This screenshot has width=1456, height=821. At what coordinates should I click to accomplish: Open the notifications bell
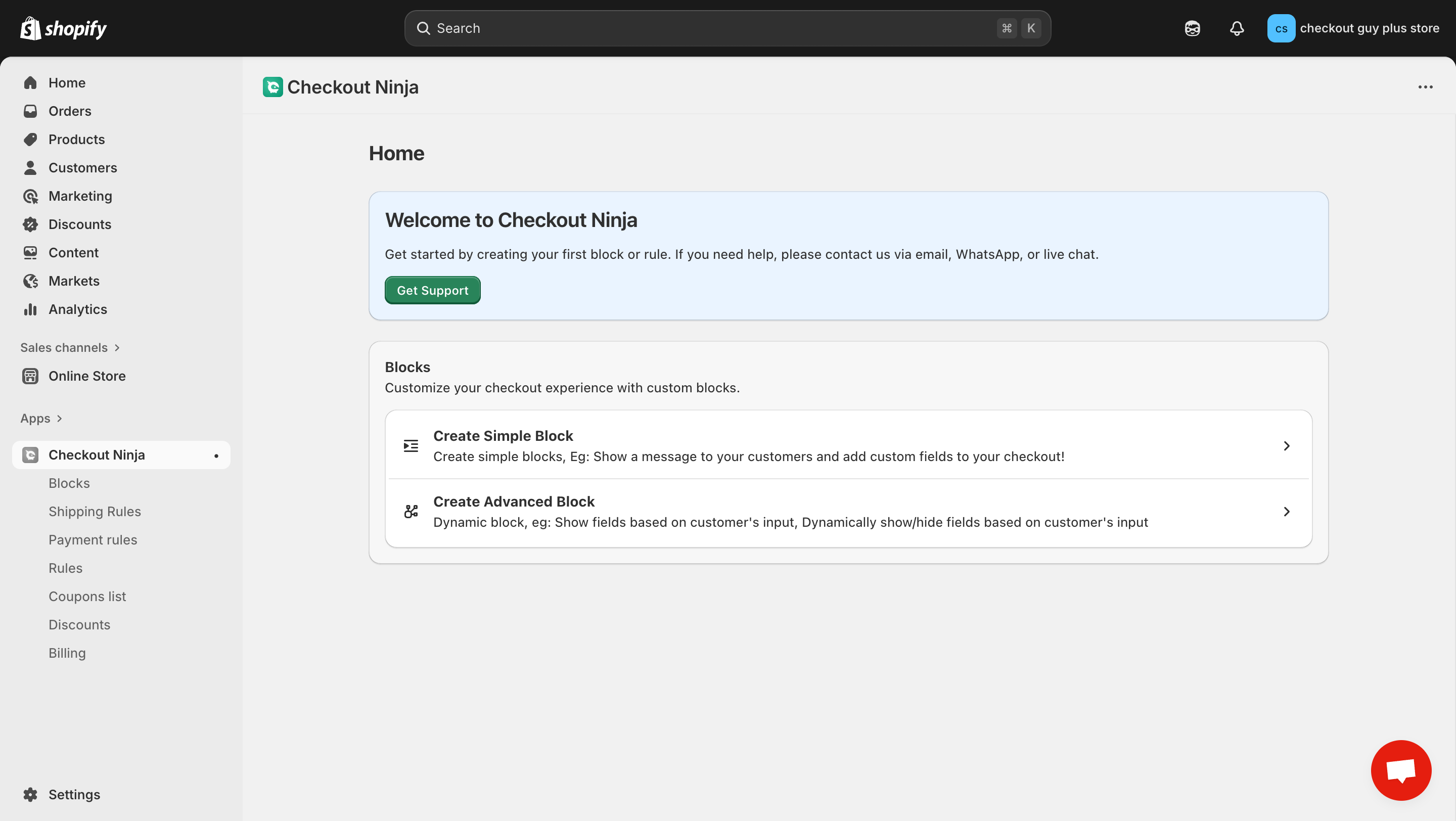1237,28
